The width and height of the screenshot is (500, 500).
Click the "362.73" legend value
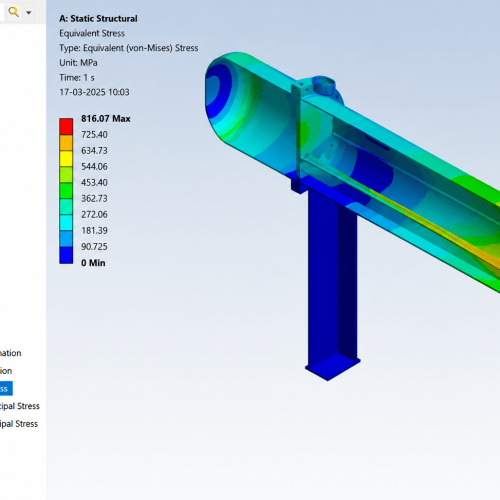pyautogui.click(x=94, y=199)
